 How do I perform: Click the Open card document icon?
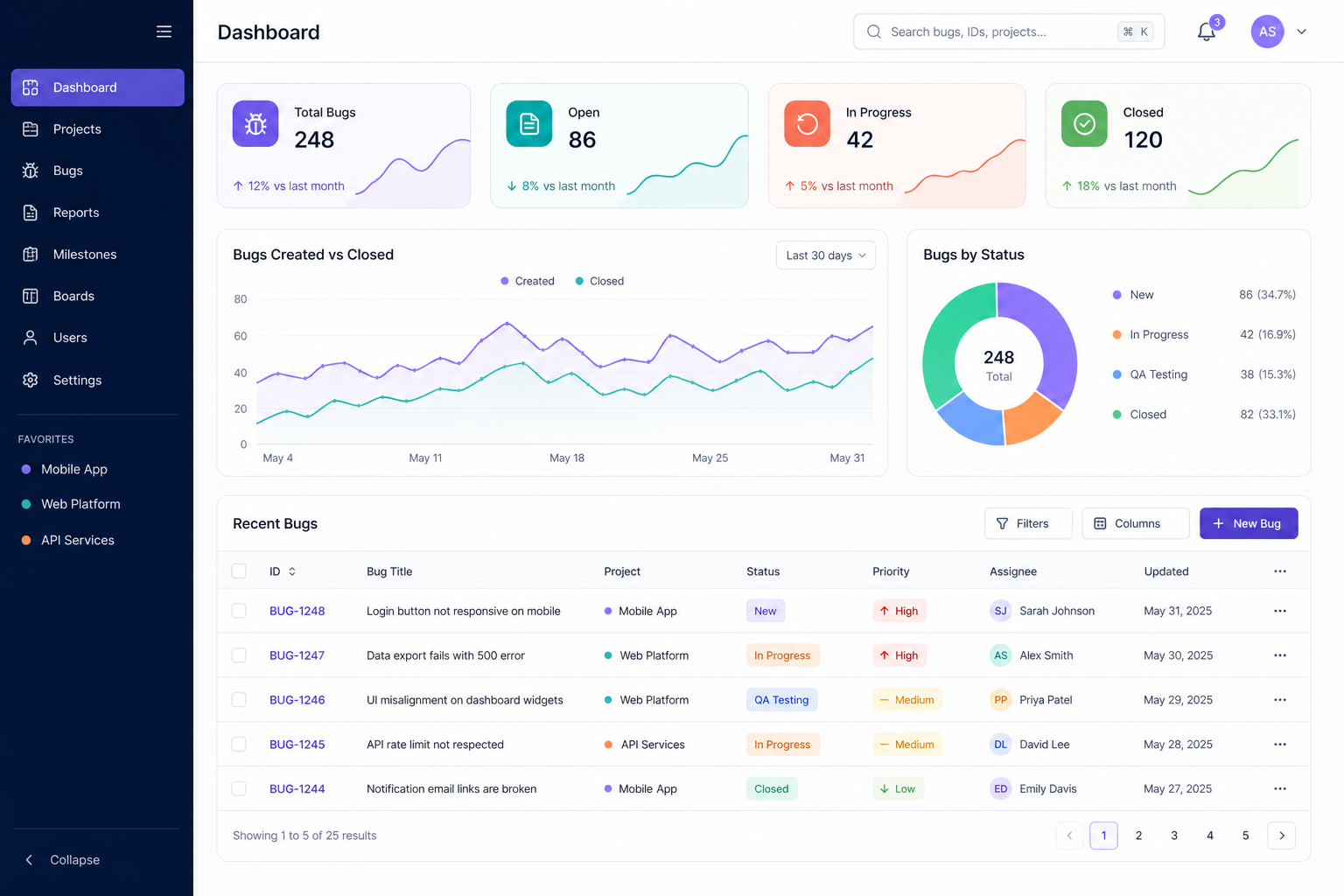tap(529, 123)
